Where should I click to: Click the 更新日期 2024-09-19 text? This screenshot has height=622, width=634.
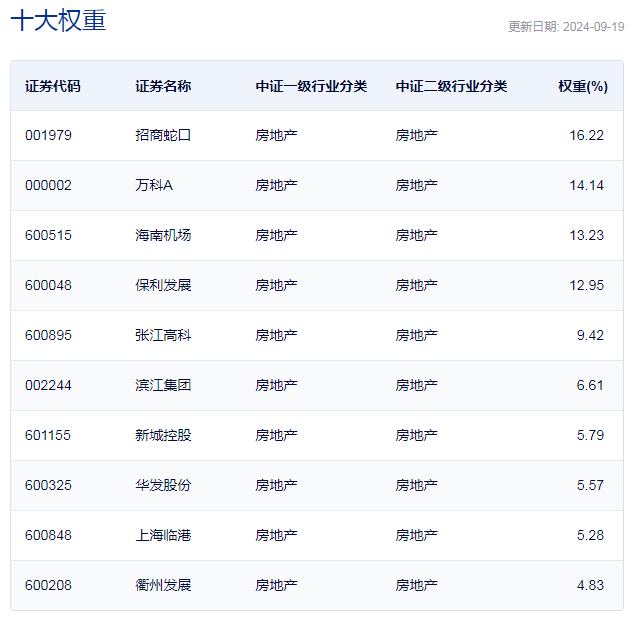[565, 27]
